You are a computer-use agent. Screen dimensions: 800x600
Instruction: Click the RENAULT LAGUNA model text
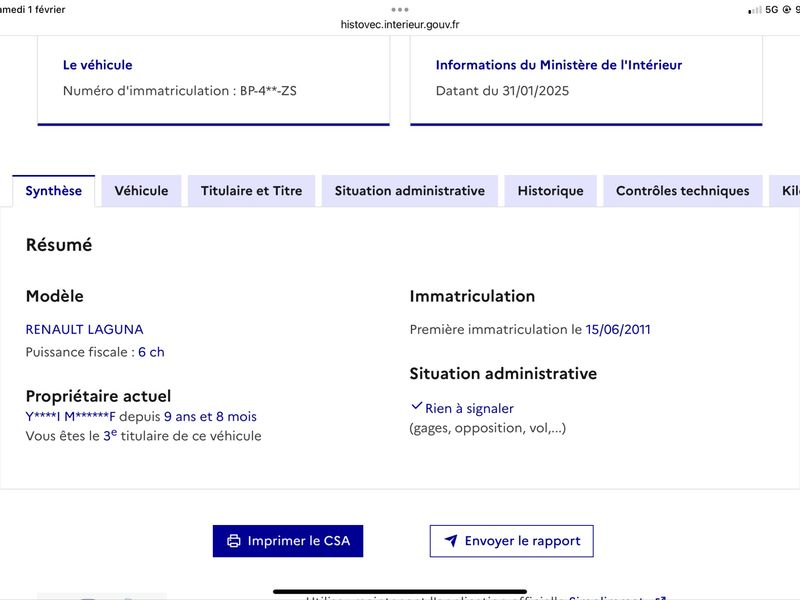(85, 330)
